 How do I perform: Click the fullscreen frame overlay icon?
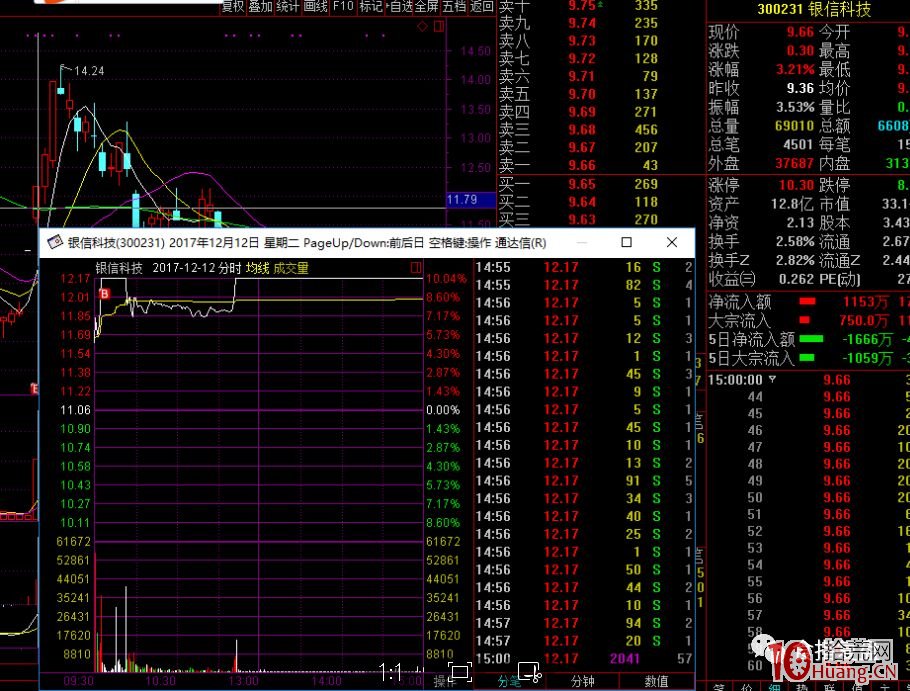[x=460, y=672]
